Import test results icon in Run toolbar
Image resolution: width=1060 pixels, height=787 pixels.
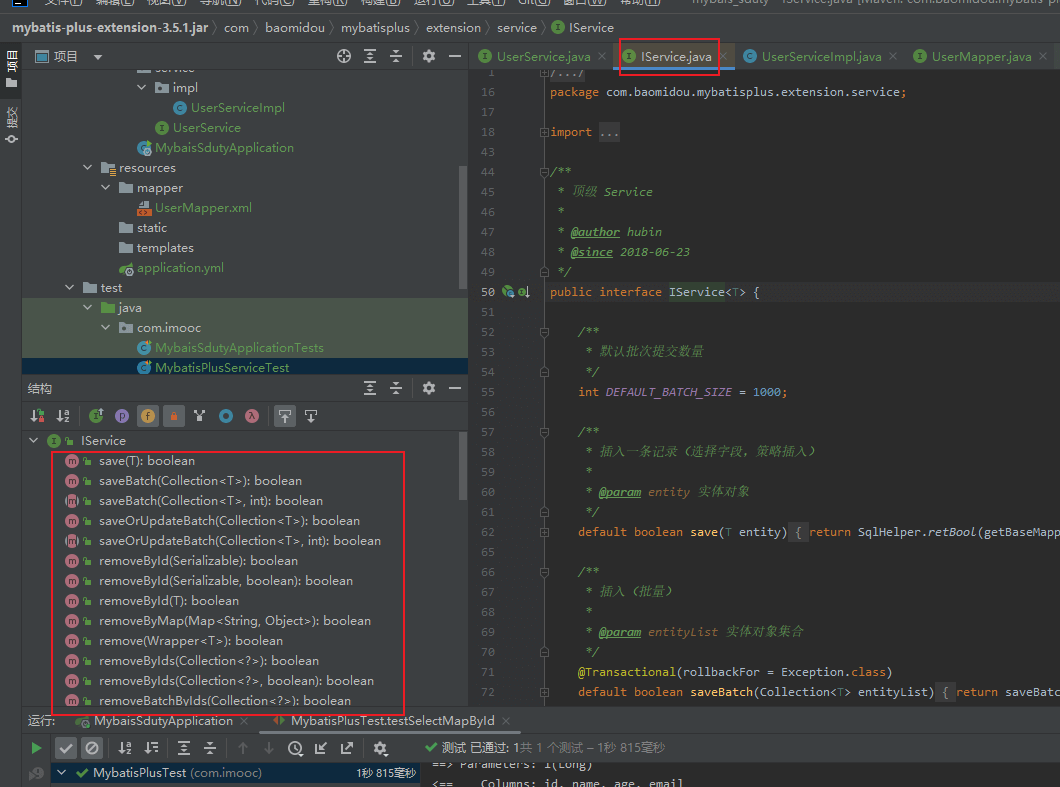coord(321,748)
